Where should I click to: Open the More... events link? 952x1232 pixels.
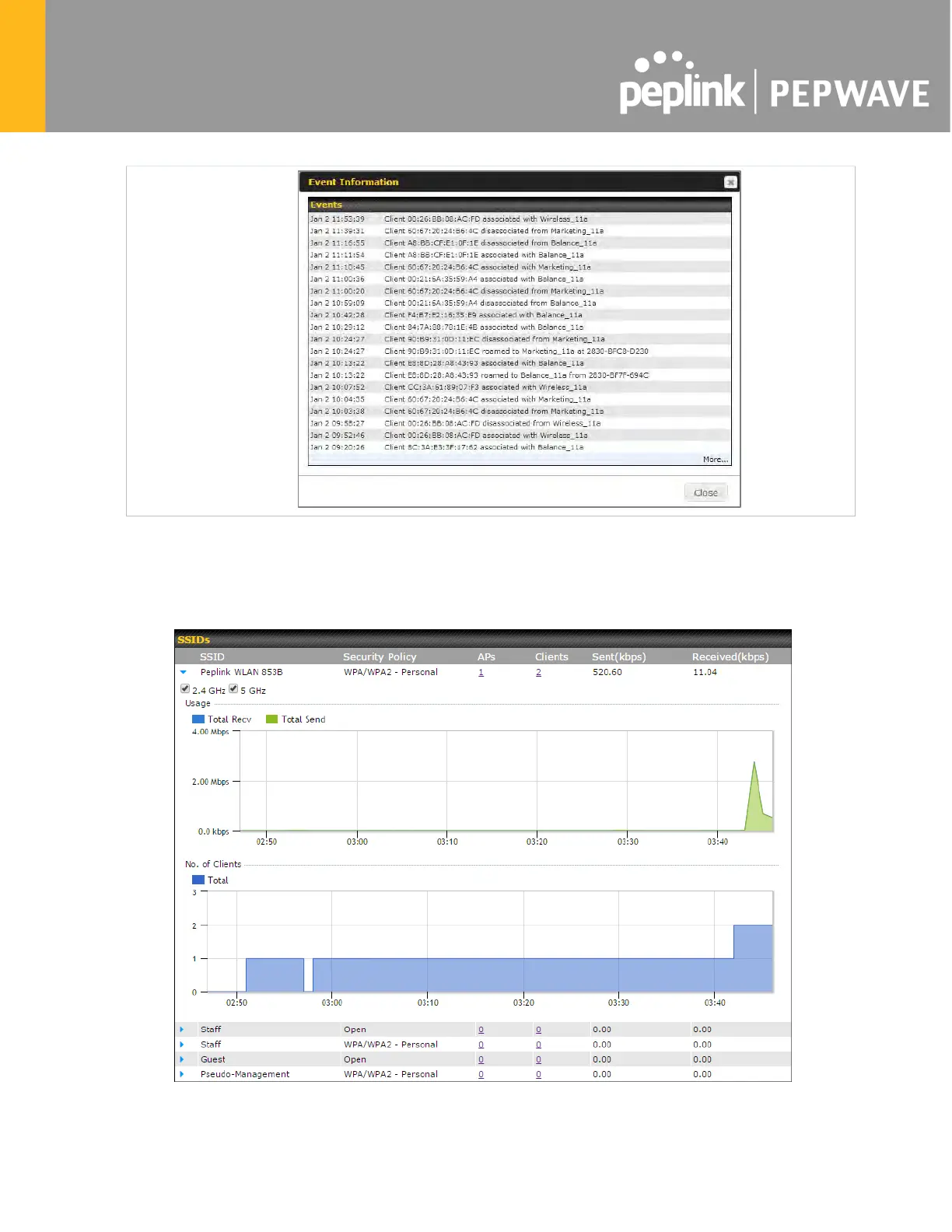(715, 460)
